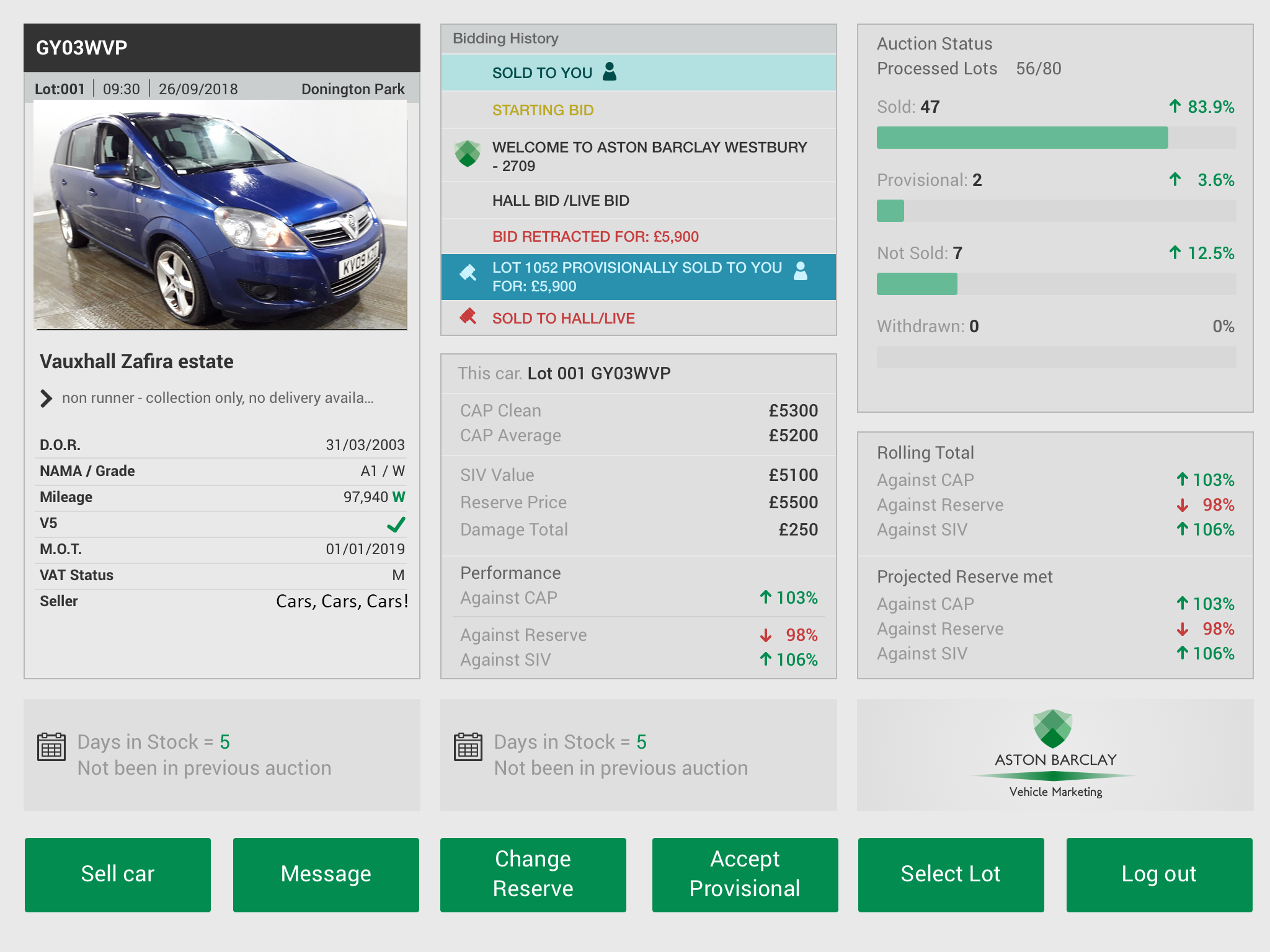Click the Aston Barclay shield icon in bidding history
Viewport: 1270px width, 952px height.
(468, 154)
